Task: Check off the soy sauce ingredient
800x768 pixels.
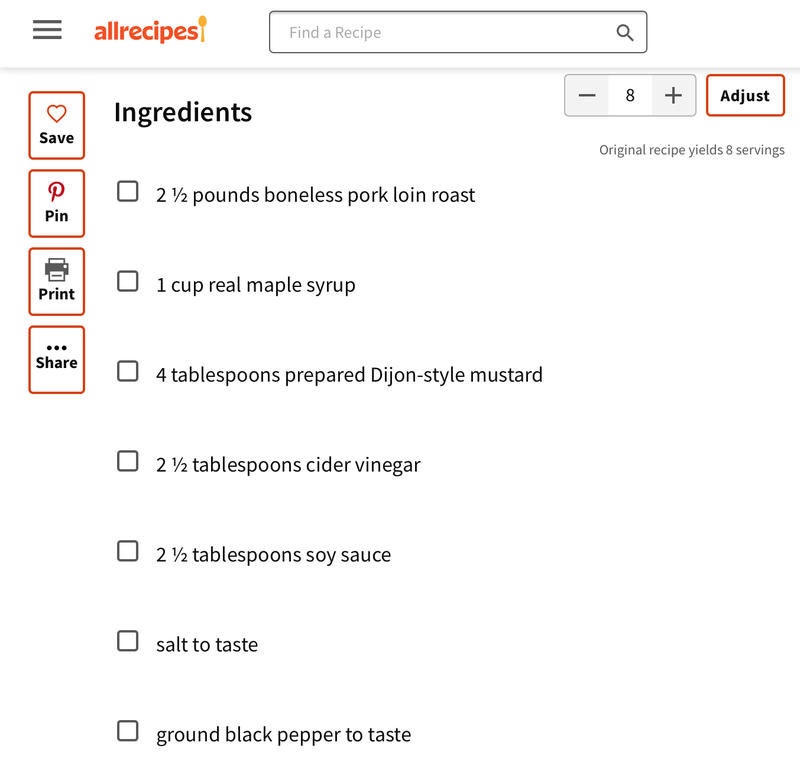Action: tap(128, 551)
